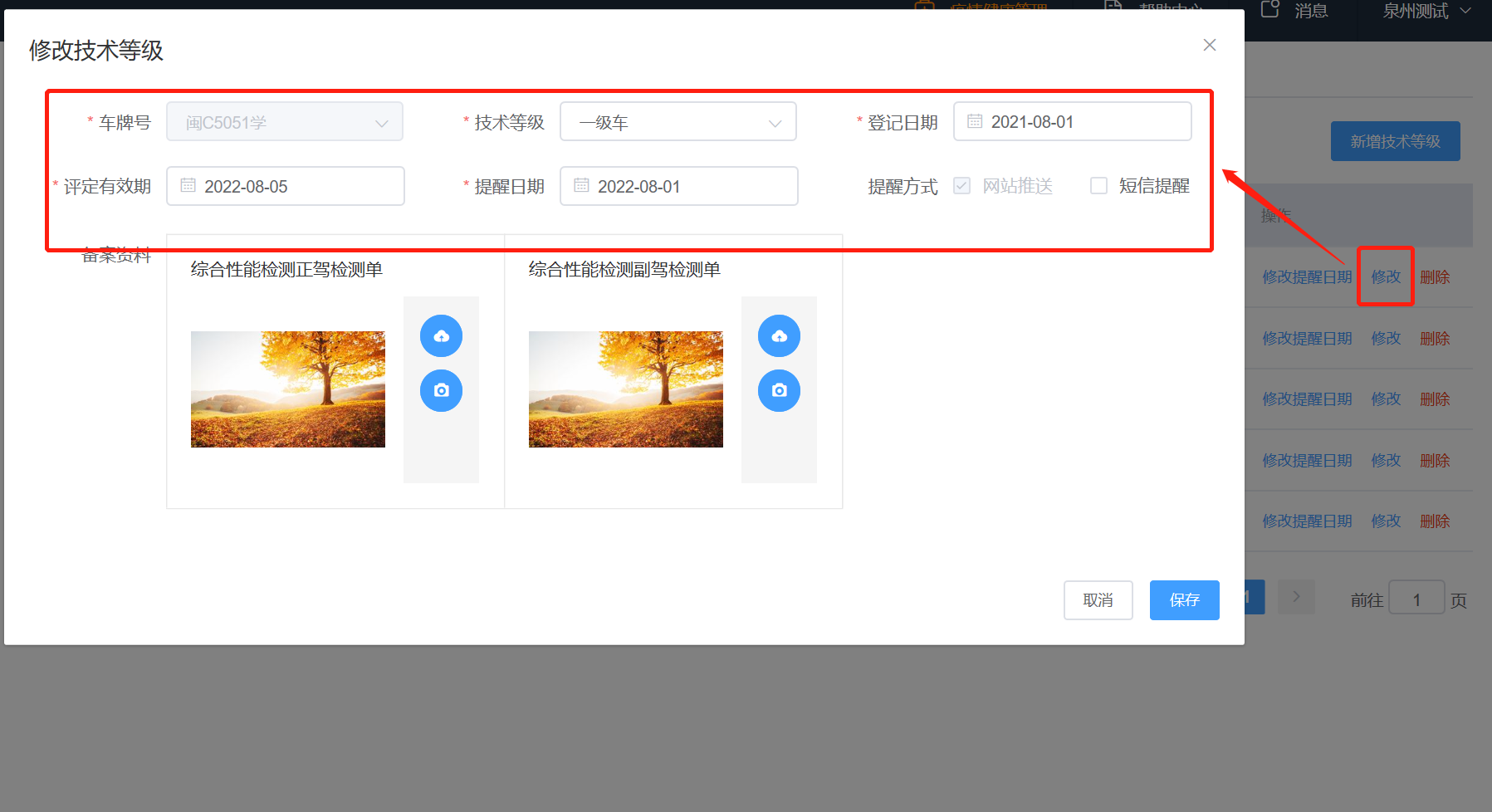Enable the 短信提醒 checkbox
1492x812 pixels.
point(1098,186)
